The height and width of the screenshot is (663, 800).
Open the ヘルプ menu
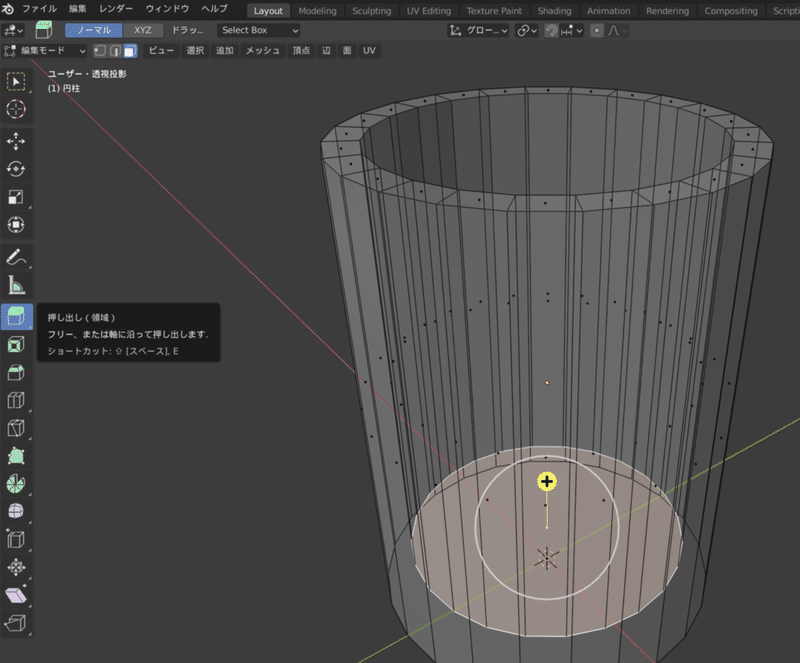point(214,9)
